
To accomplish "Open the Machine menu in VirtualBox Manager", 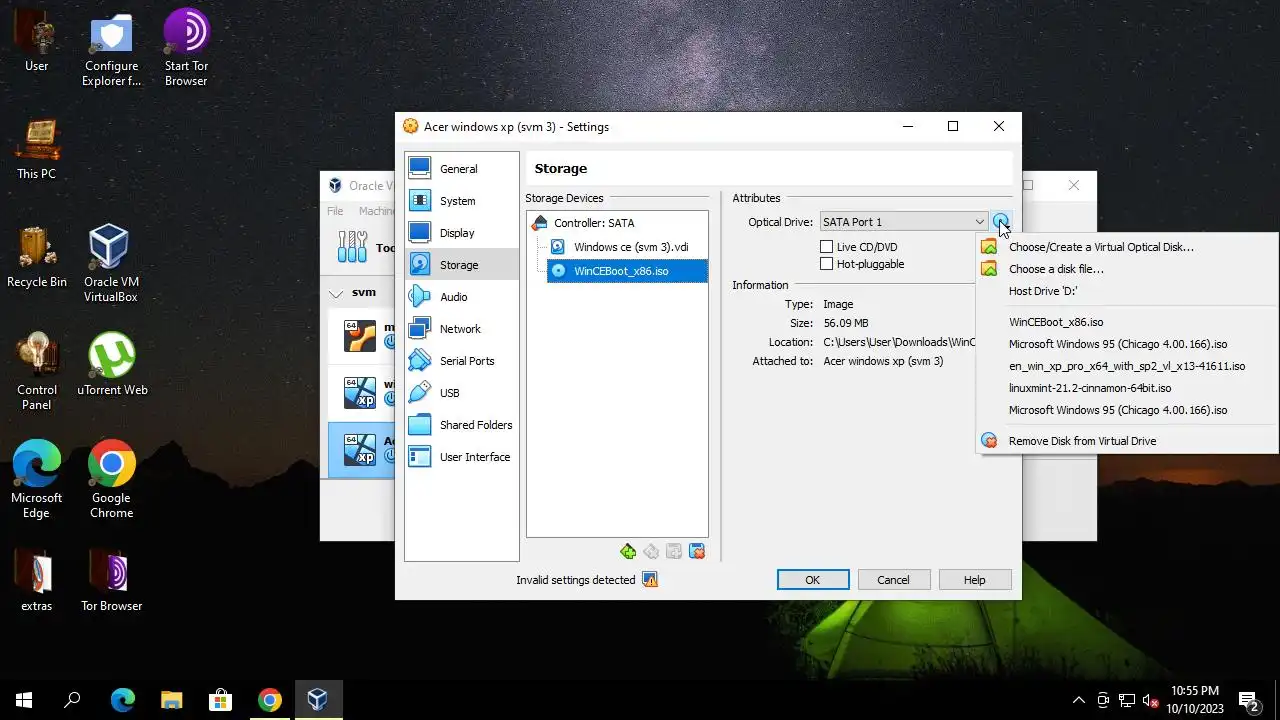I will point(376,211).
